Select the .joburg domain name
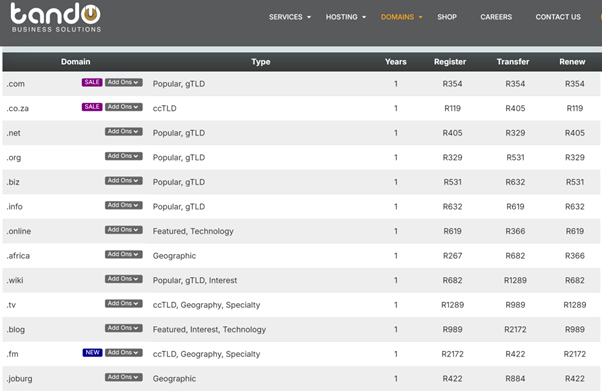The height and width of the screenshot is (392, 602). coord(20,379)
